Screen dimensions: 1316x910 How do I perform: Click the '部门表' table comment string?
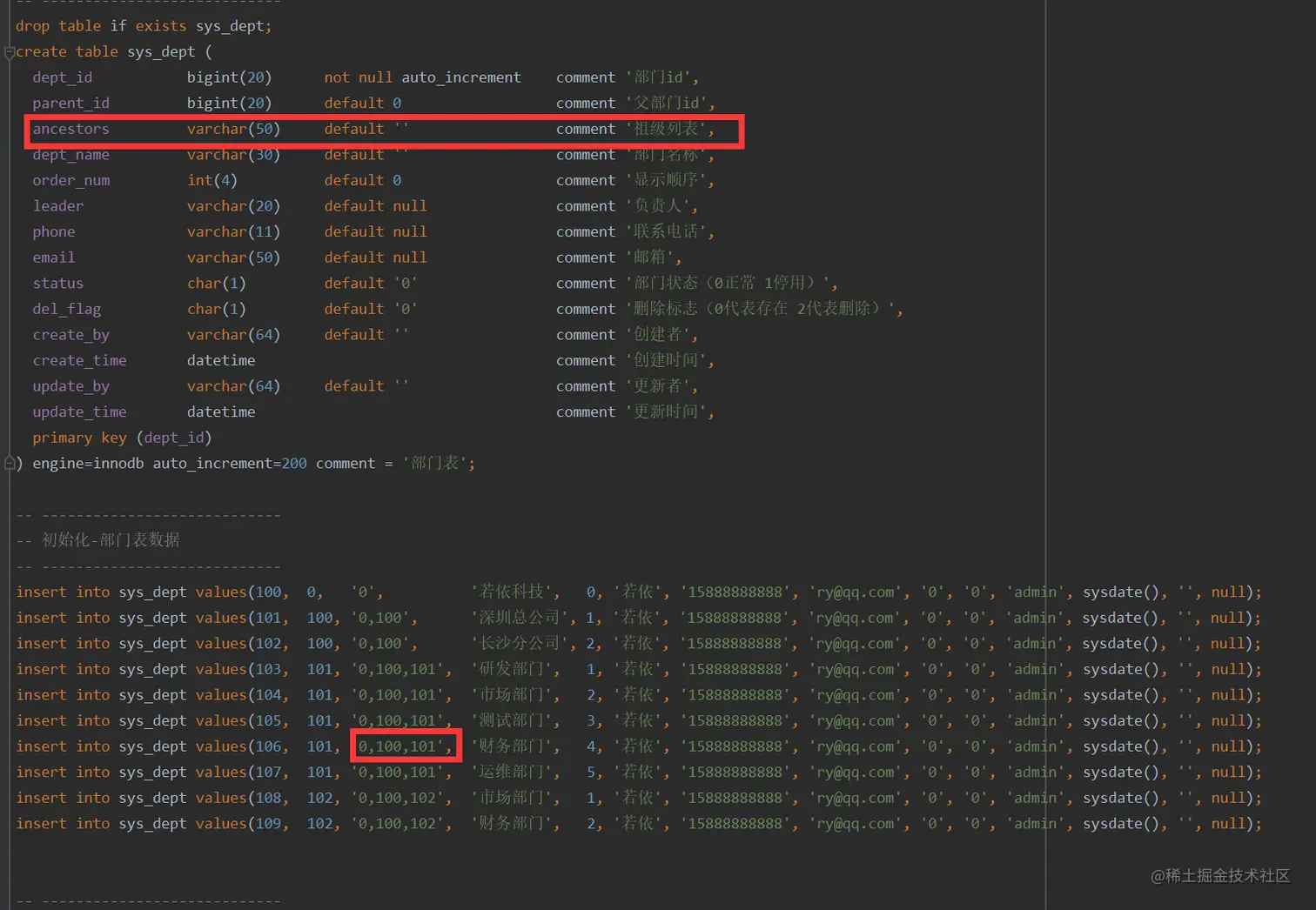[434, 464]
